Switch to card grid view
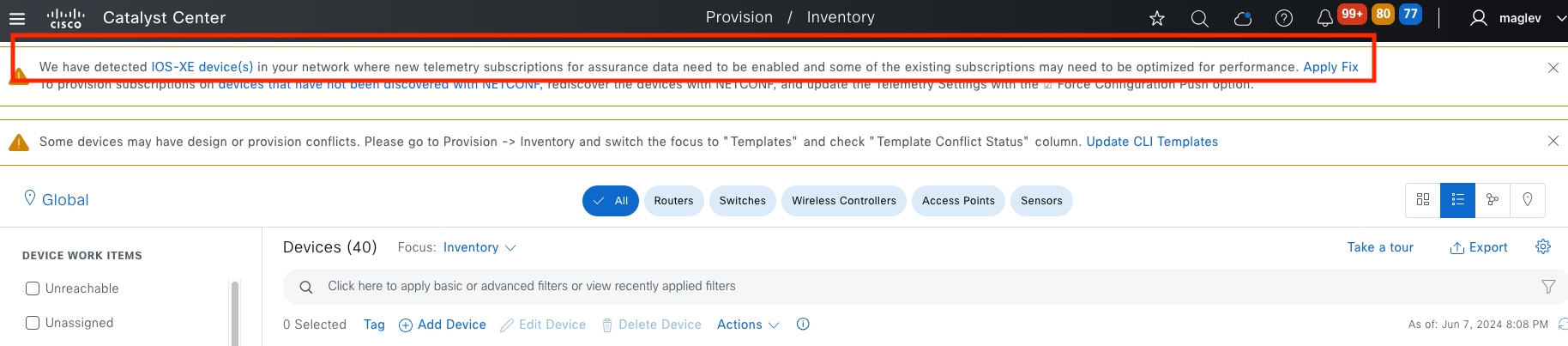This screenshot has height=346, width=1568. pos(1423,200)
